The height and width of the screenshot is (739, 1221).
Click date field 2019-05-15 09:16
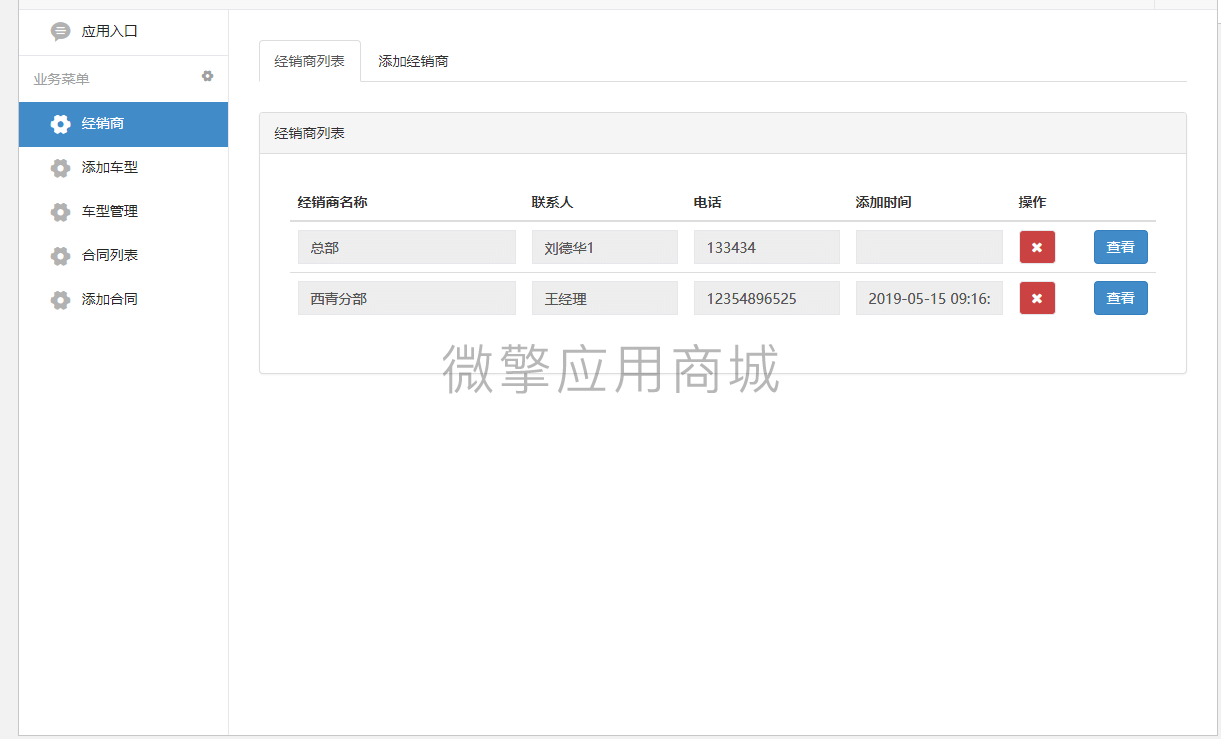pyautogui.click(x=929, y=298)
